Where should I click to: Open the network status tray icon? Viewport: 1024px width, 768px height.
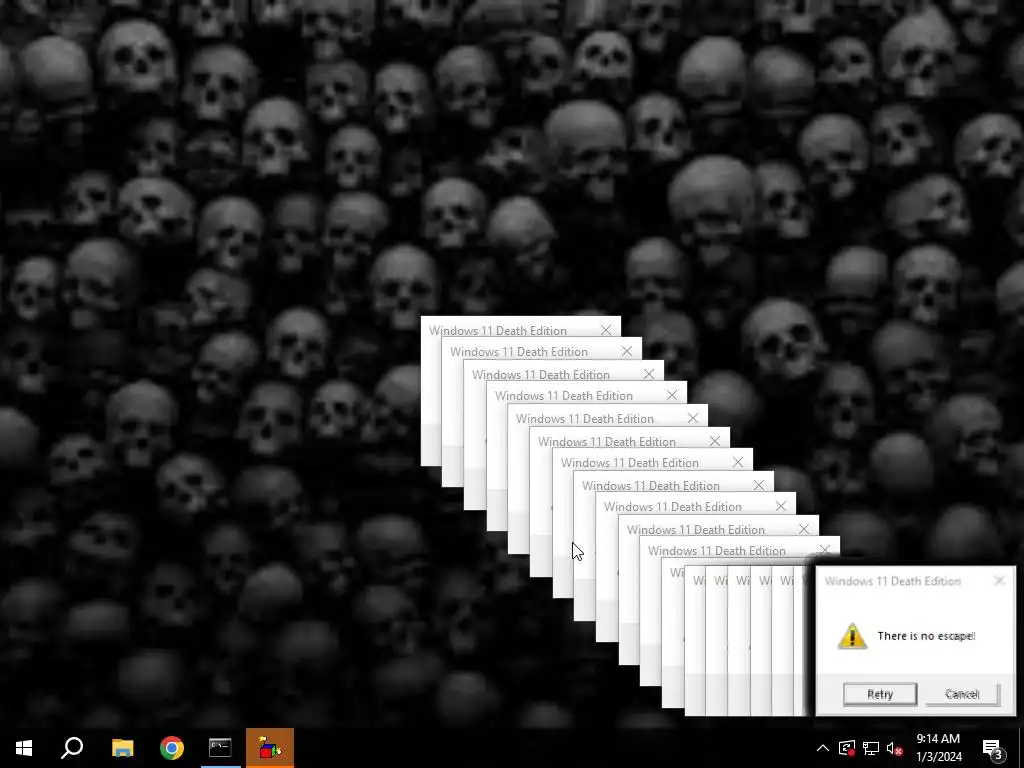pos(871,748)
